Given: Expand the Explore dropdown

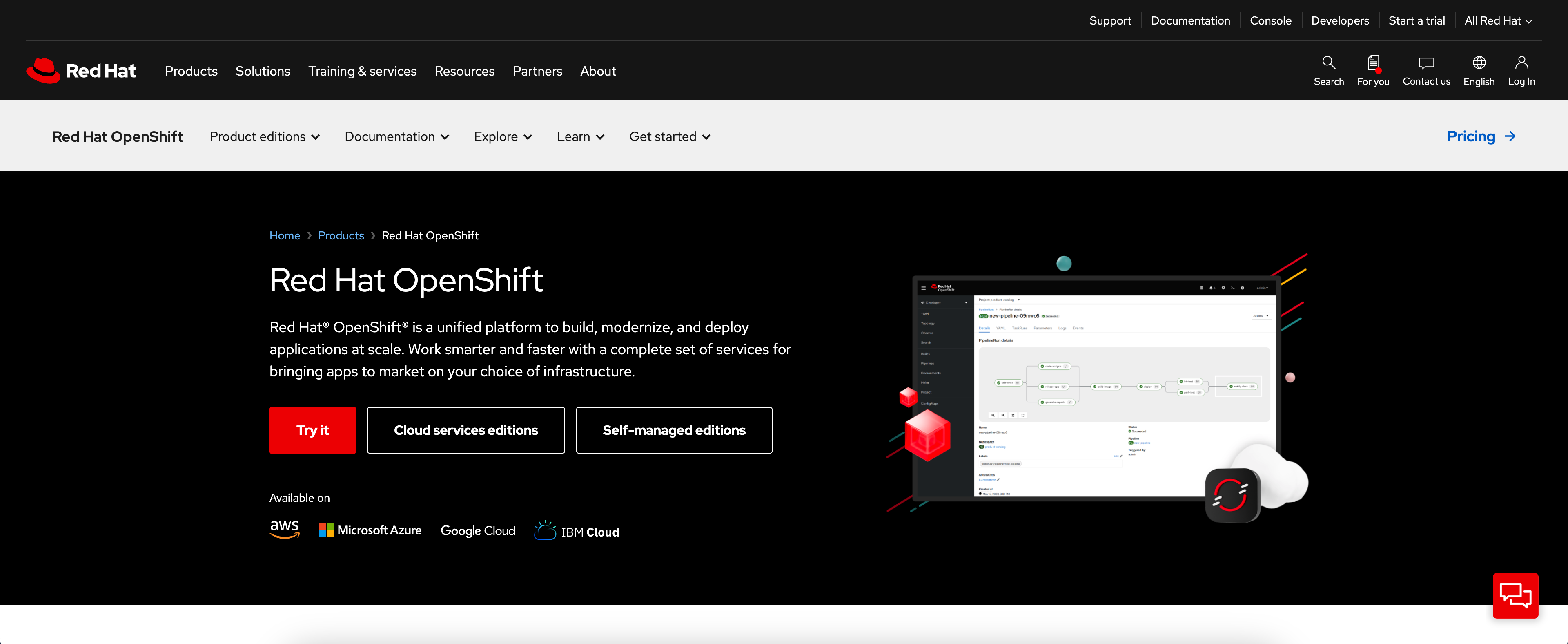Looking at the screenshot, I should 503,136.
